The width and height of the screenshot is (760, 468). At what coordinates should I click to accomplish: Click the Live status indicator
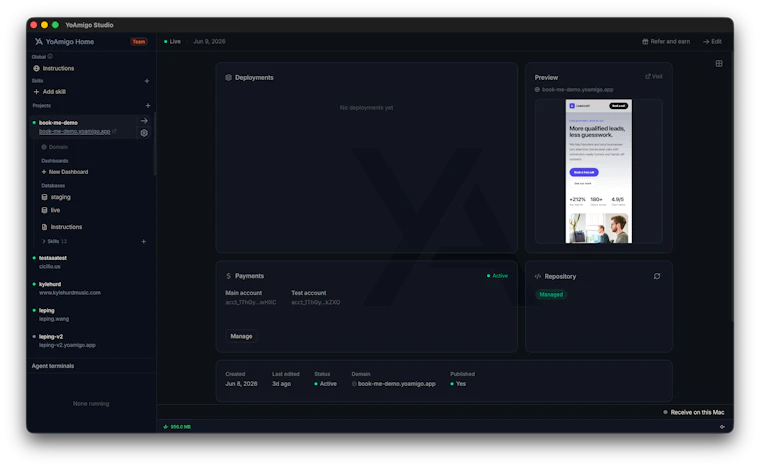point(172,42)
